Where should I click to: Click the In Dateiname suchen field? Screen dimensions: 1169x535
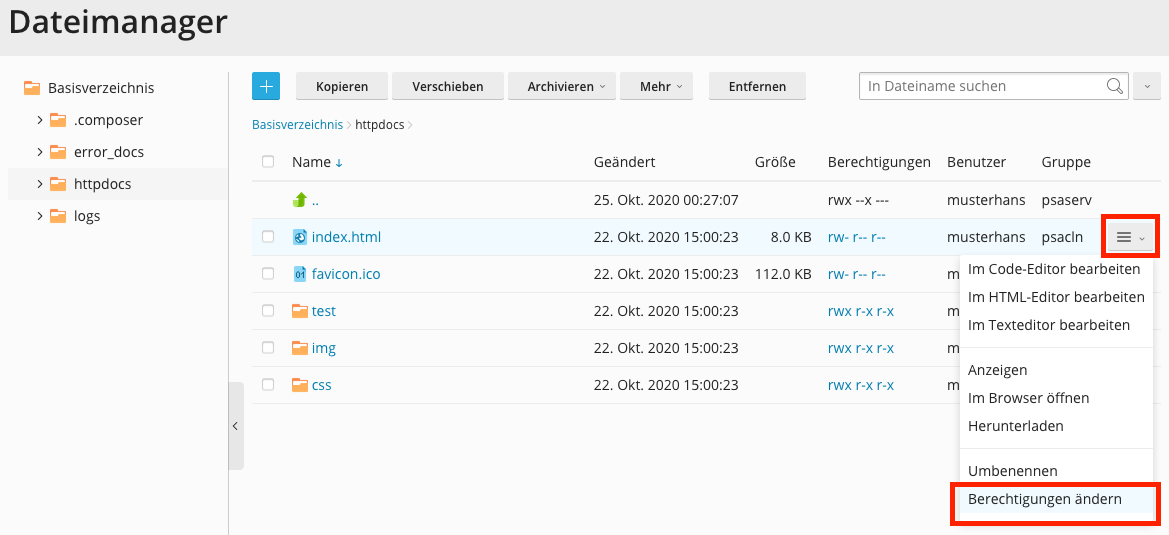(983, 86)
